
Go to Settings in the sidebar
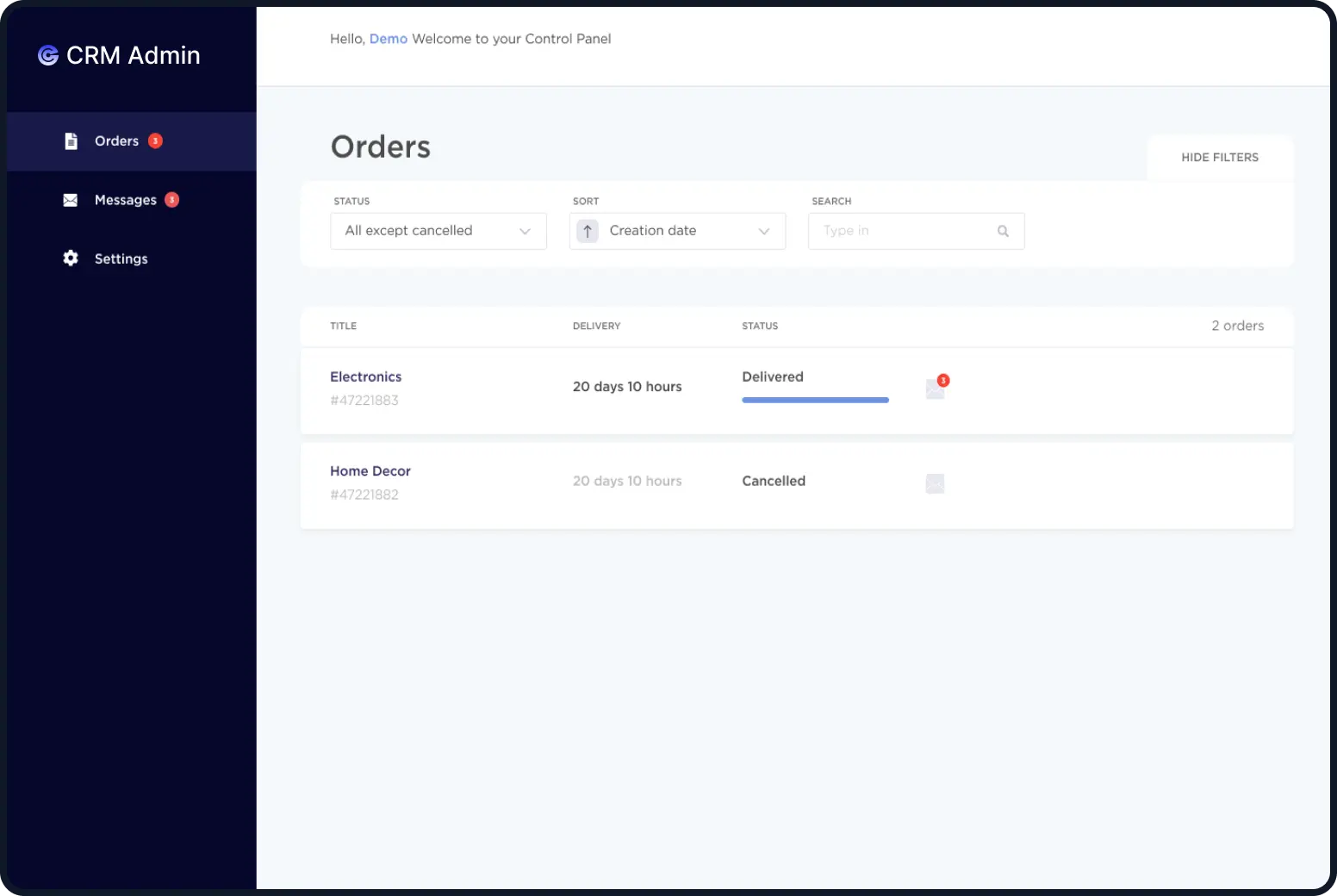click(x=132, y=258)
